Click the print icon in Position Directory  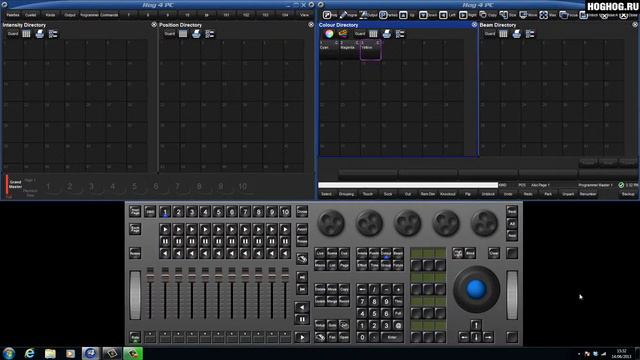pyautogui.click(x=196, y=34)
